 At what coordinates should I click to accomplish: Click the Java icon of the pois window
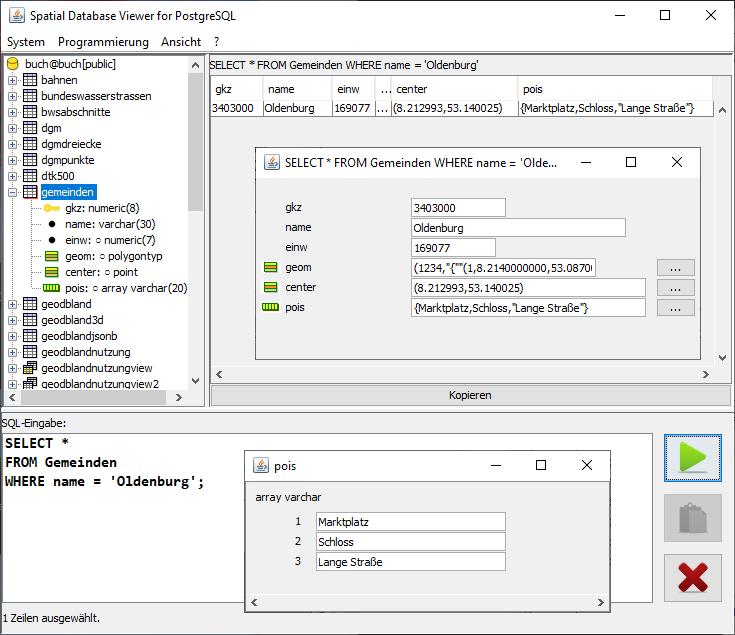click(261, 465)
